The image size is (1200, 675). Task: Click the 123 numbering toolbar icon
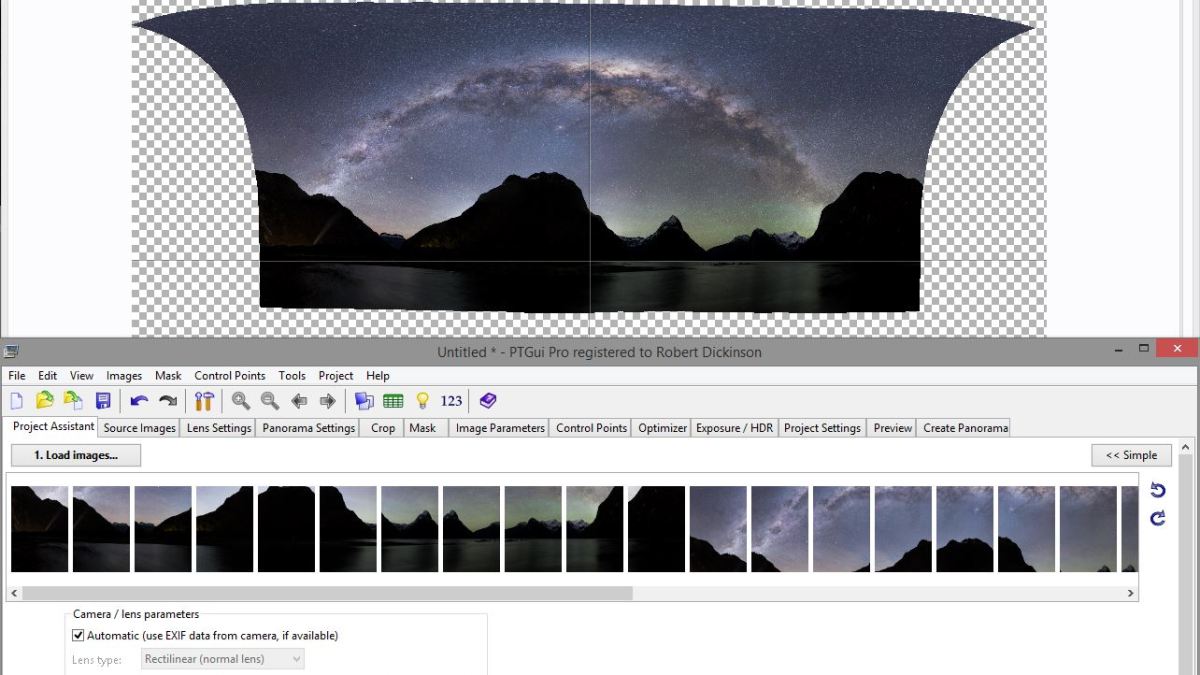[x=451, y=401]
